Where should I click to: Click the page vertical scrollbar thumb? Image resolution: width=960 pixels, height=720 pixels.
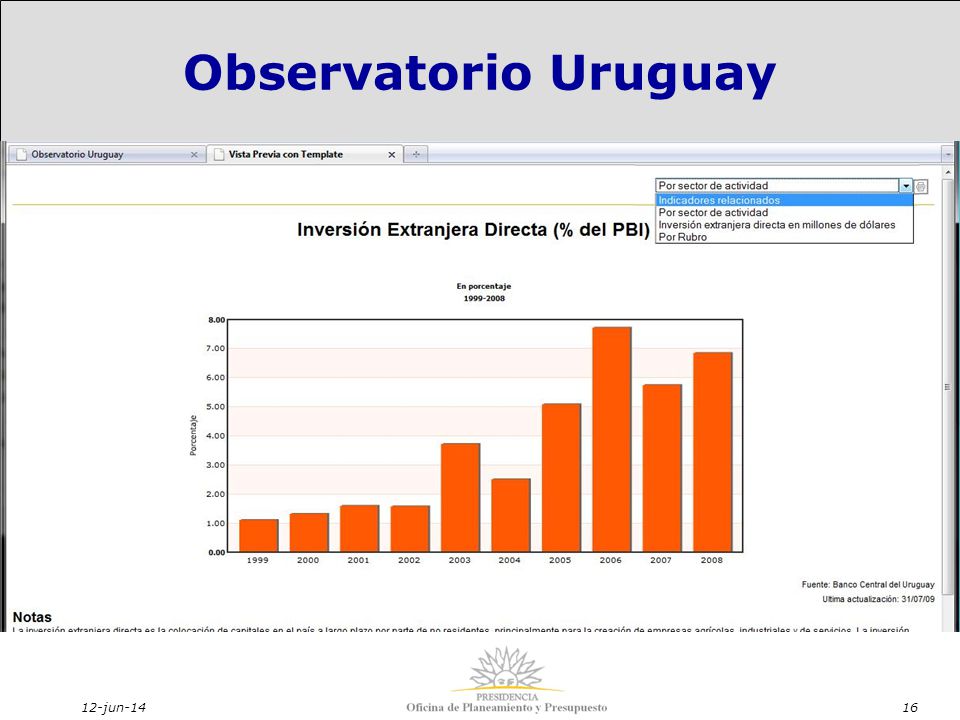[x=947, y=387]
